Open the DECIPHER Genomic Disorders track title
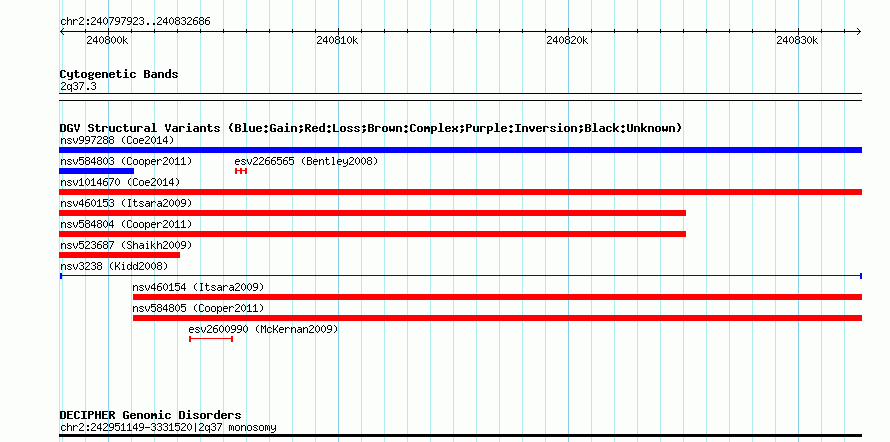Viewport: 890px width, 442px height. pos(150,415)
